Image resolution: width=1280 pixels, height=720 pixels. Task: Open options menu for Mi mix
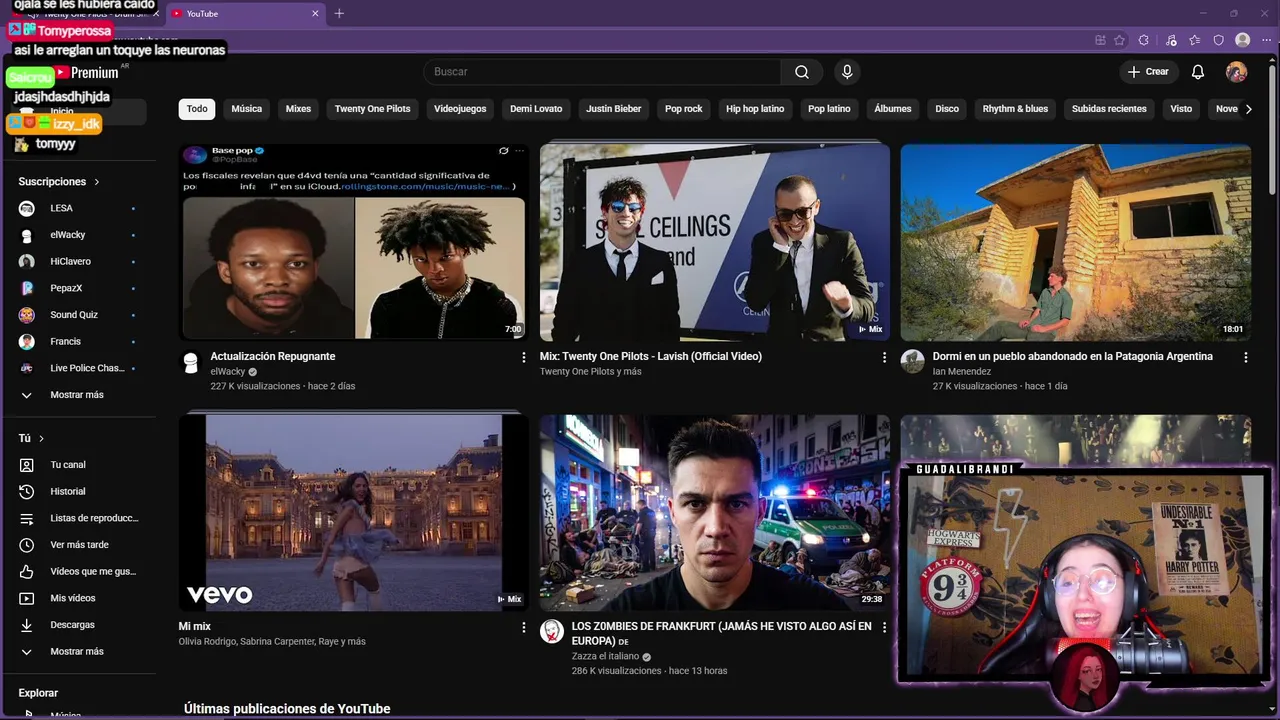click(523, 627)
